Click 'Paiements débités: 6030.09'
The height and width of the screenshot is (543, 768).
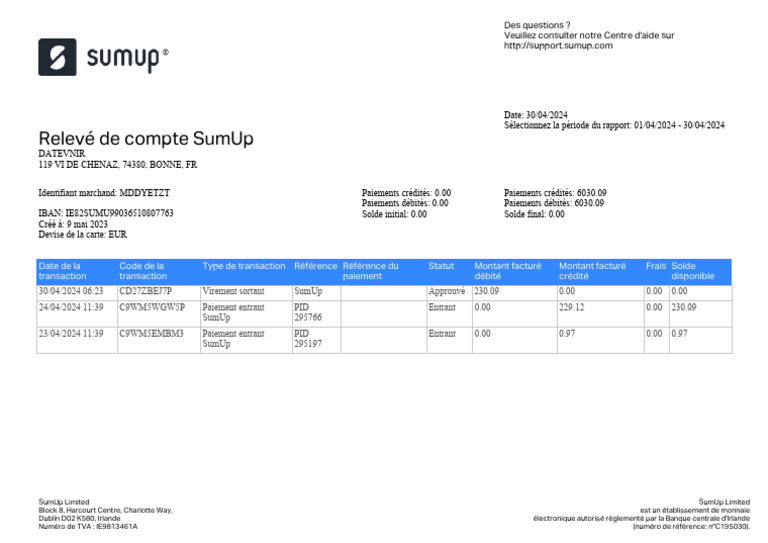tap(554, 203)
